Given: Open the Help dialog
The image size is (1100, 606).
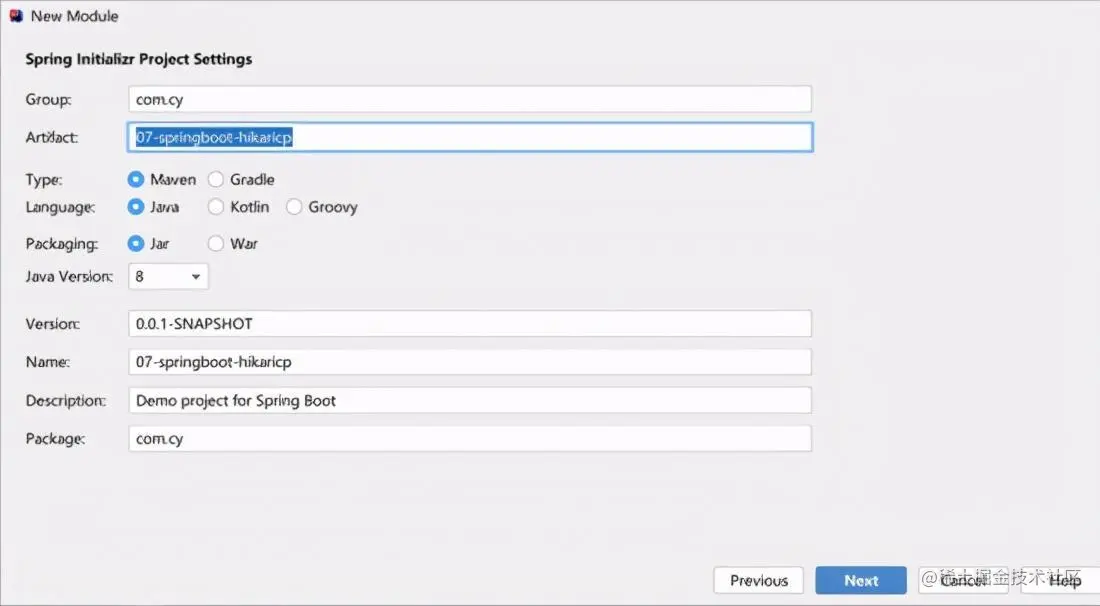Looking at the screenshot, I should [1065, 580].
